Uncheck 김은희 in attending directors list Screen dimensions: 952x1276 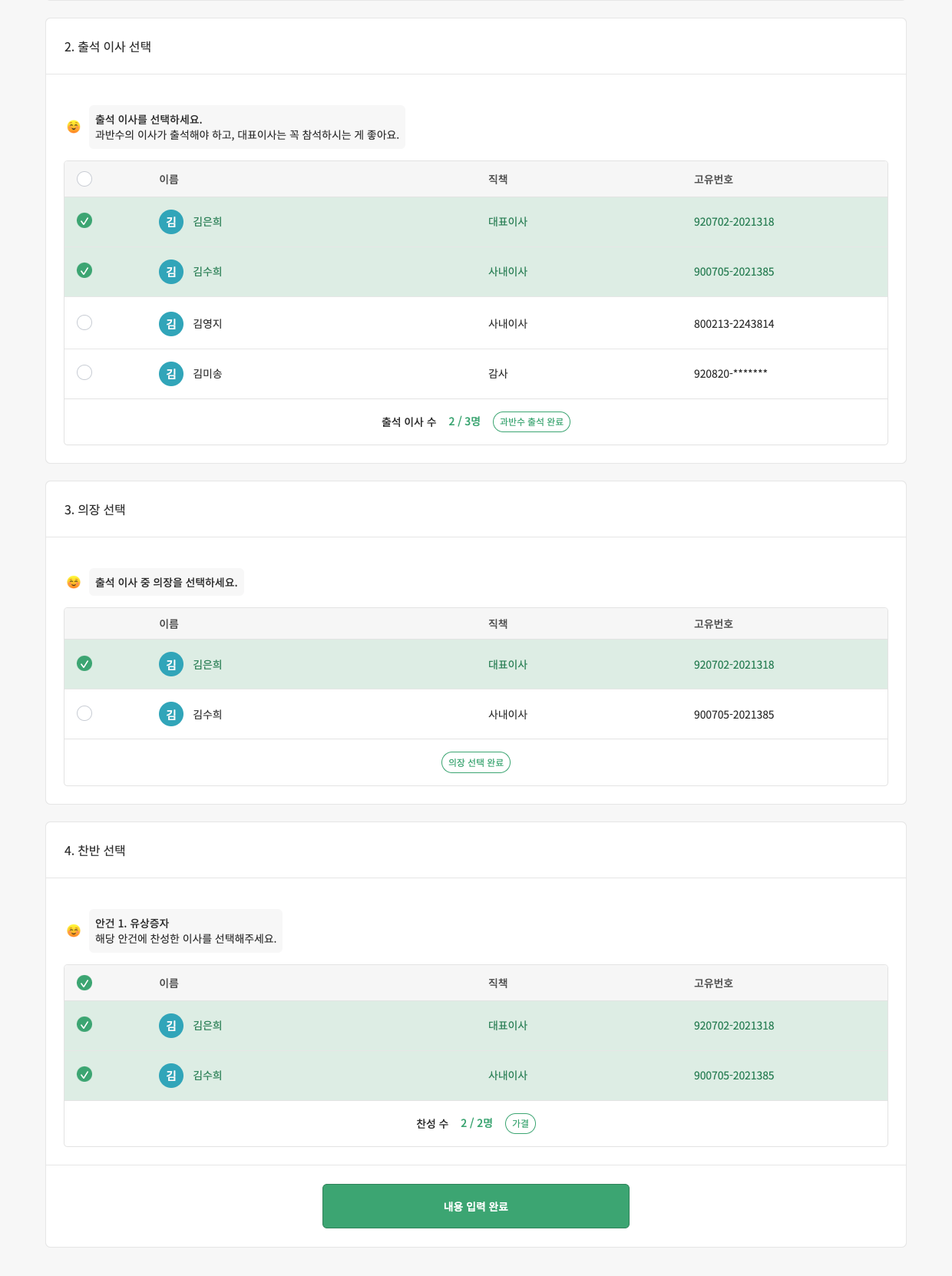(x=84, y=221)
